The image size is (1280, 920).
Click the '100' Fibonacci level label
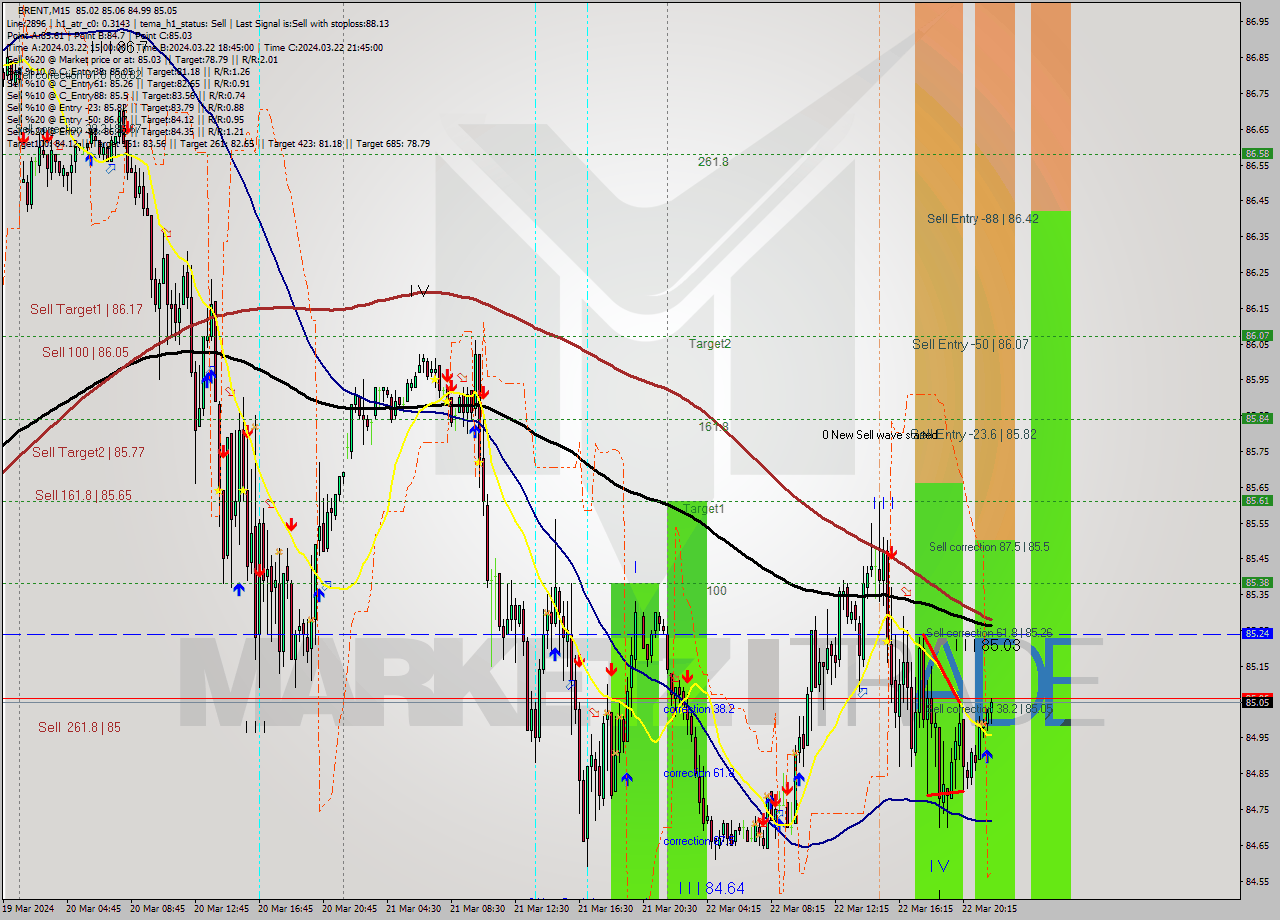[x=717, y=591]
